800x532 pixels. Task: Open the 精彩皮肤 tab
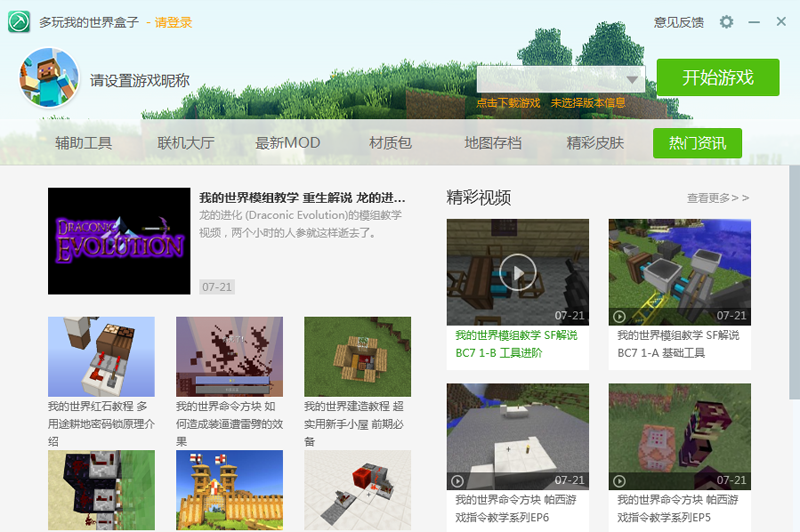[595, 143]
